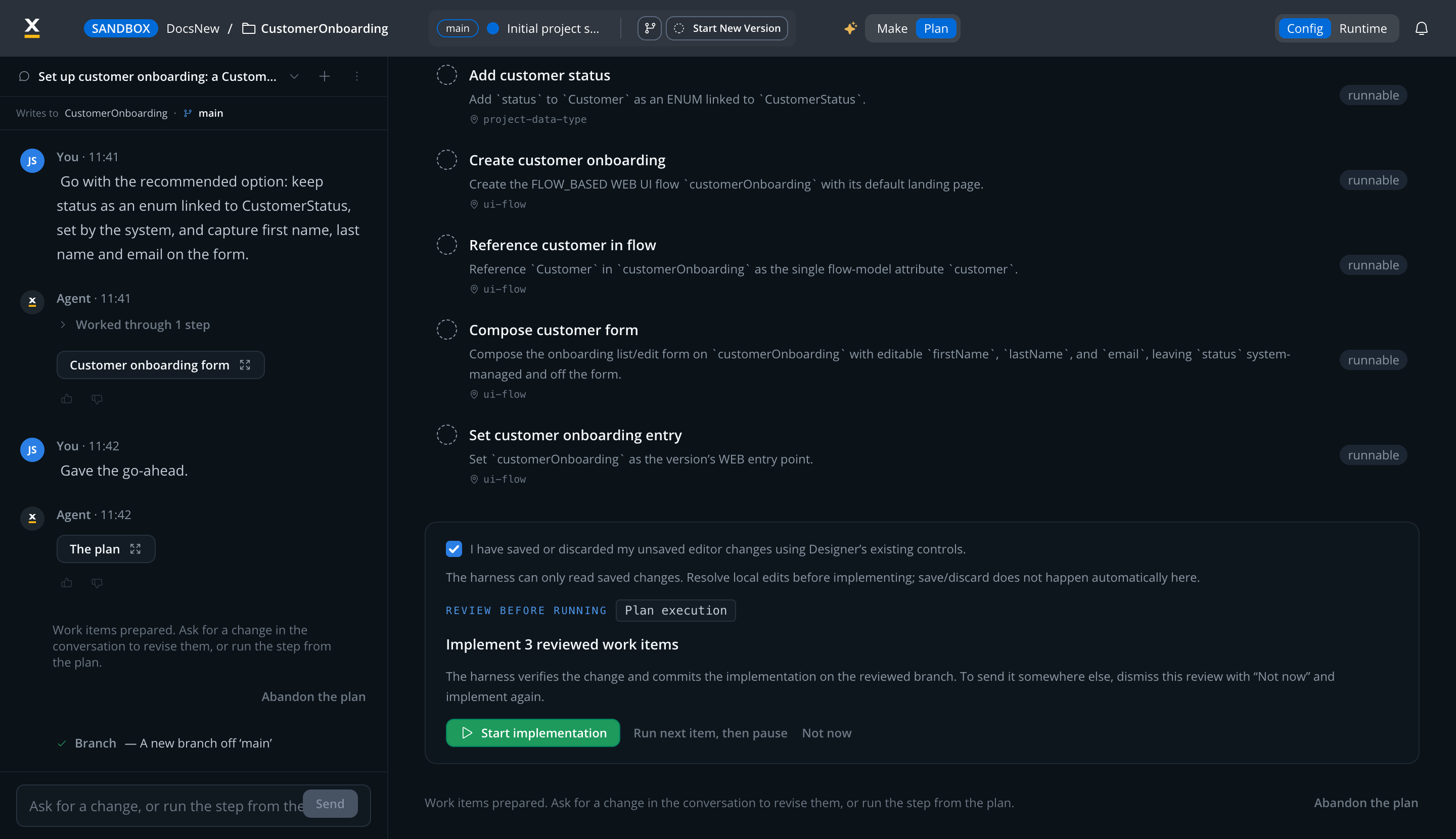1456x839 pixels.
Task: Click status circle for Reference customer in flow
Action: (447, 244)
